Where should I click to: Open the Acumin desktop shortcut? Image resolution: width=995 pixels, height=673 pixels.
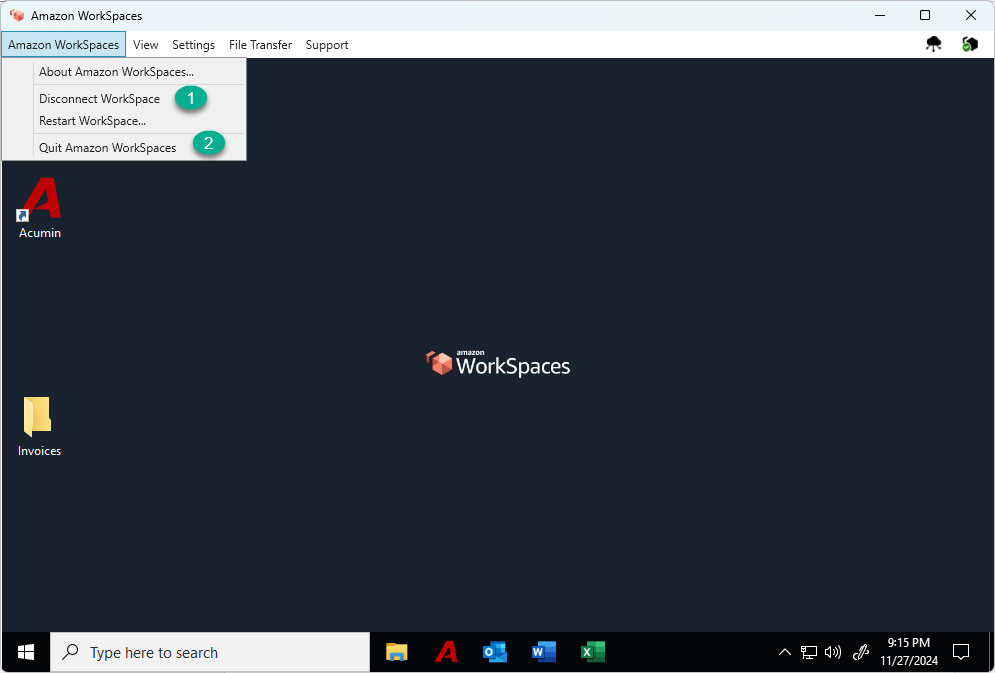pyautogui.click(x=39, y=207)
